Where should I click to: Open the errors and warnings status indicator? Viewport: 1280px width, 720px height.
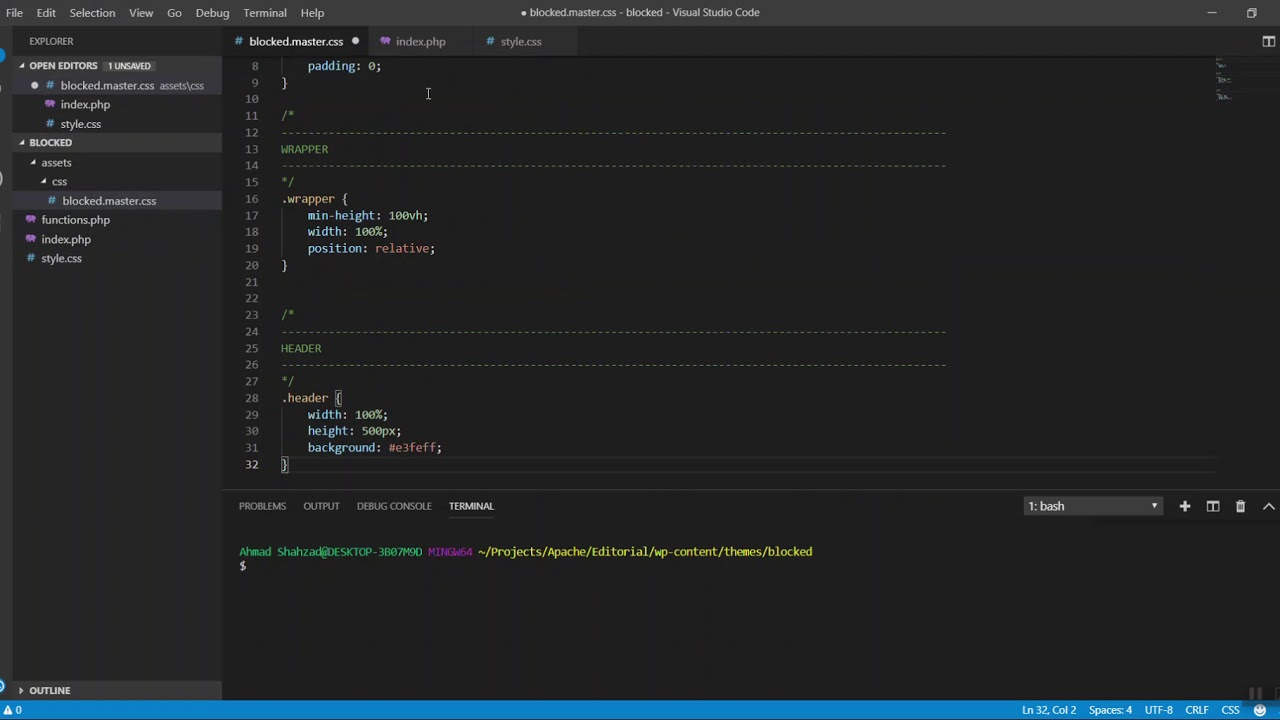click(13, 710)
